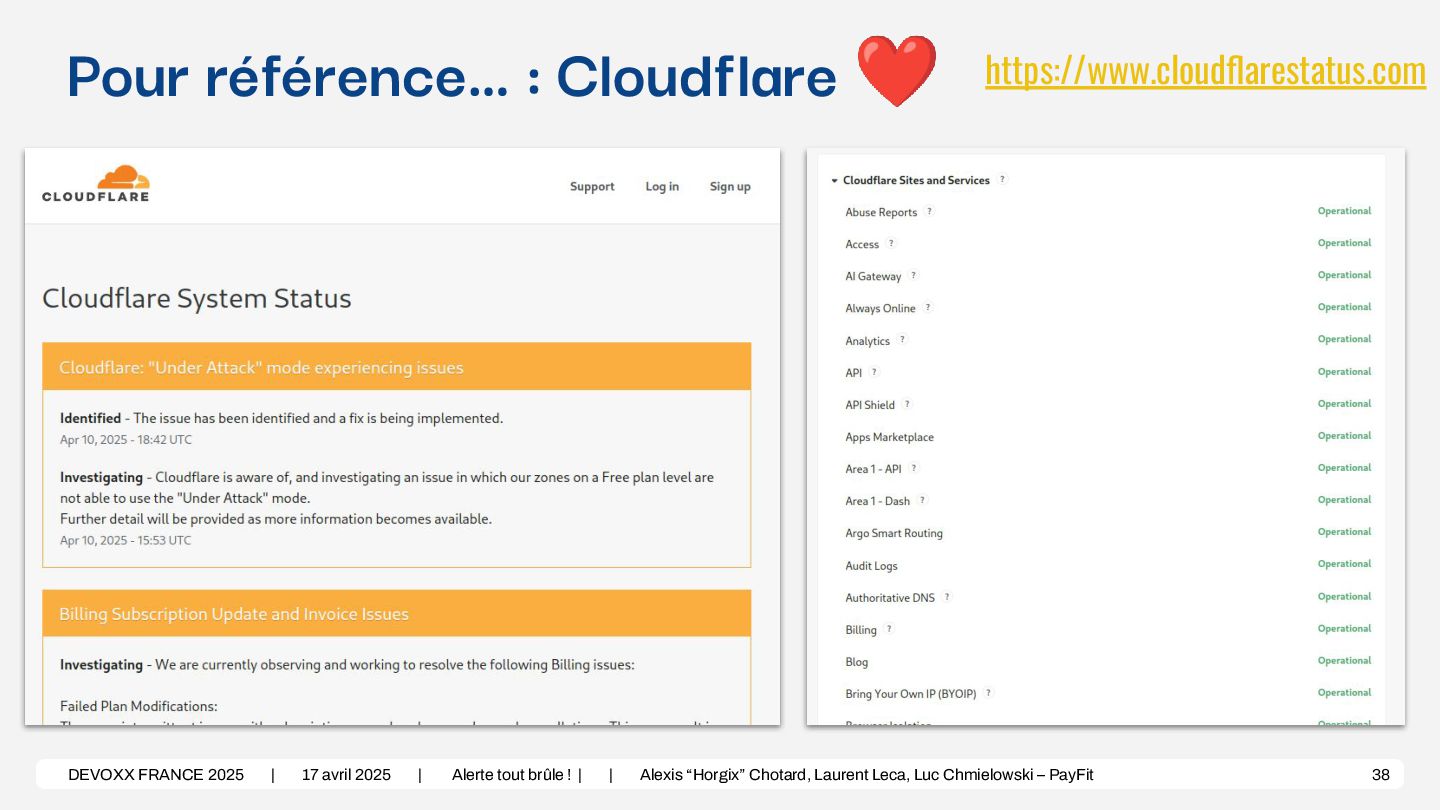Screen dimensions: 1440x810
Task: Click the Sign up link
Action: 730,187
